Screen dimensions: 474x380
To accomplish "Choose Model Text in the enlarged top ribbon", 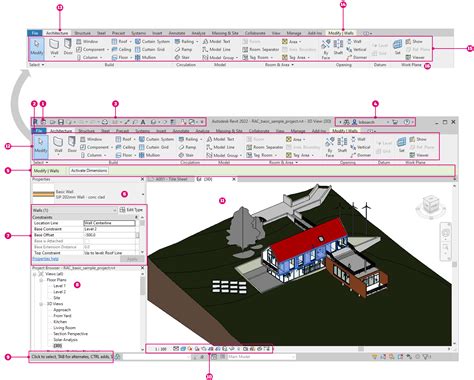I will [x=216, y=41].
